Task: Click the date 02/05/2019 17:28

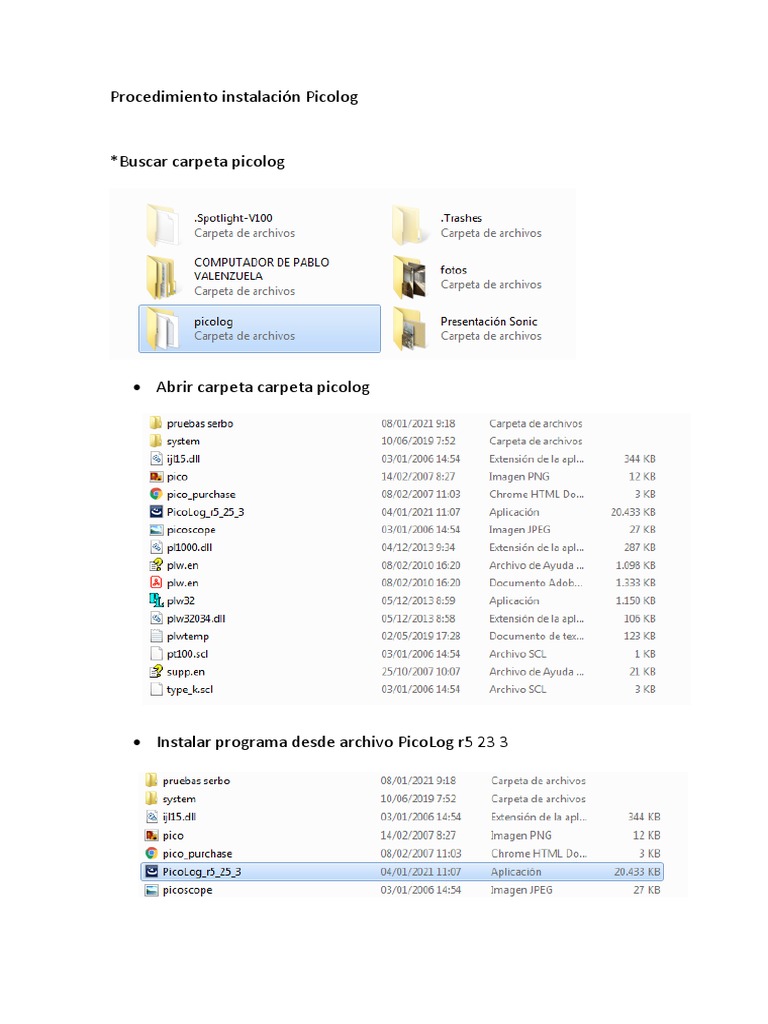Action: click(421, 636)
